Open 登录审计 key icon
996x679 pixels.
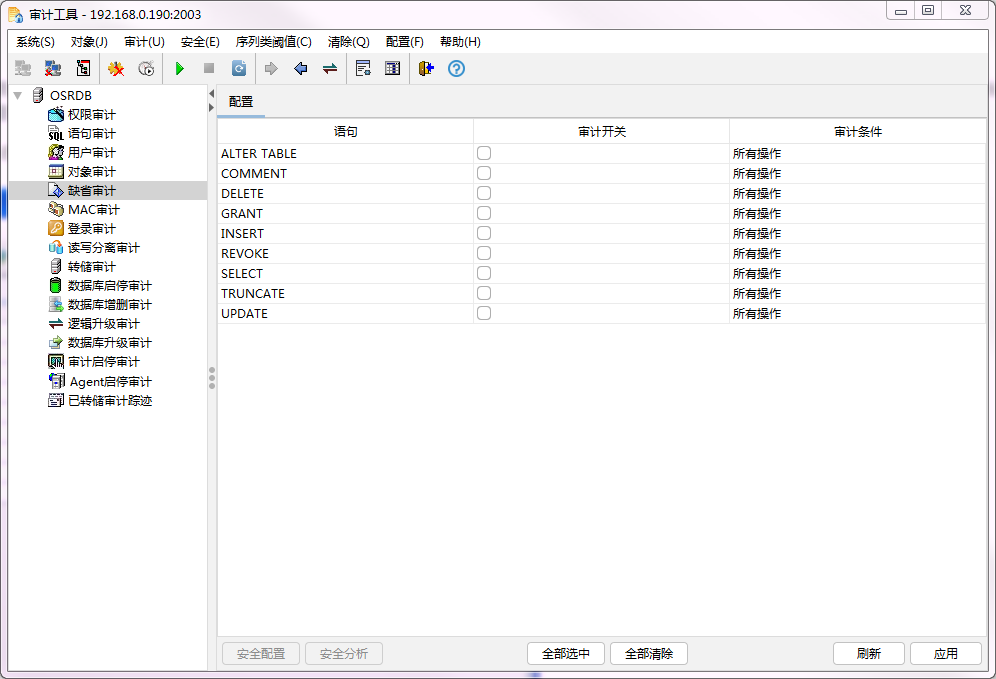click(57, 228)
